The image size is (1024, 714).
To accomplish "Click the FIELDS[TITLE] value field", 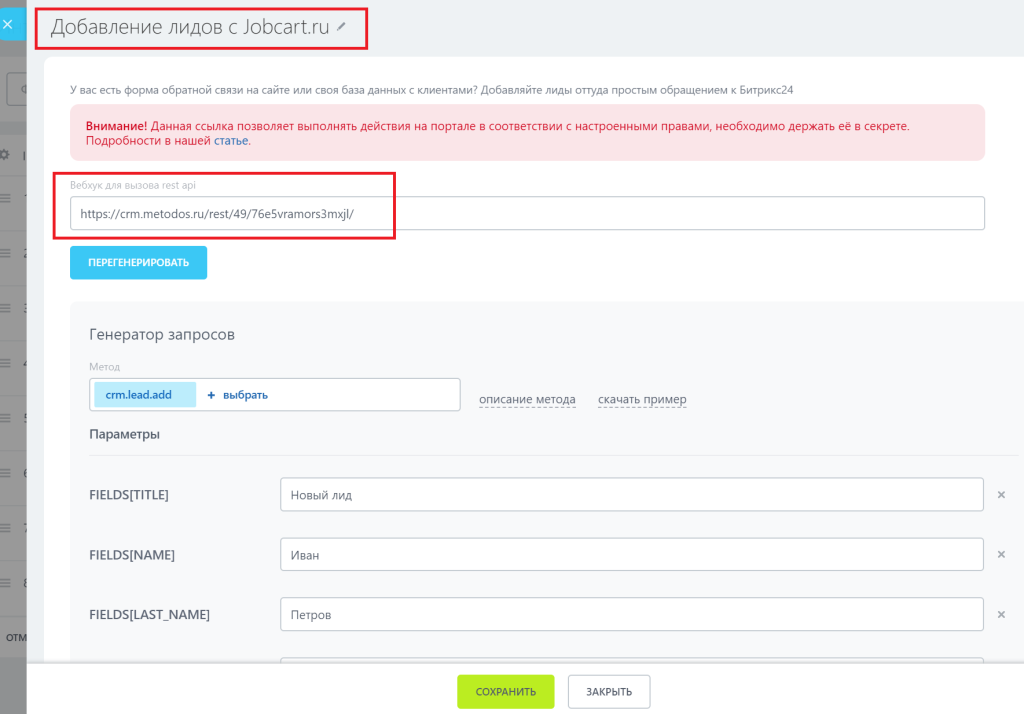I will tap(632, 495).
